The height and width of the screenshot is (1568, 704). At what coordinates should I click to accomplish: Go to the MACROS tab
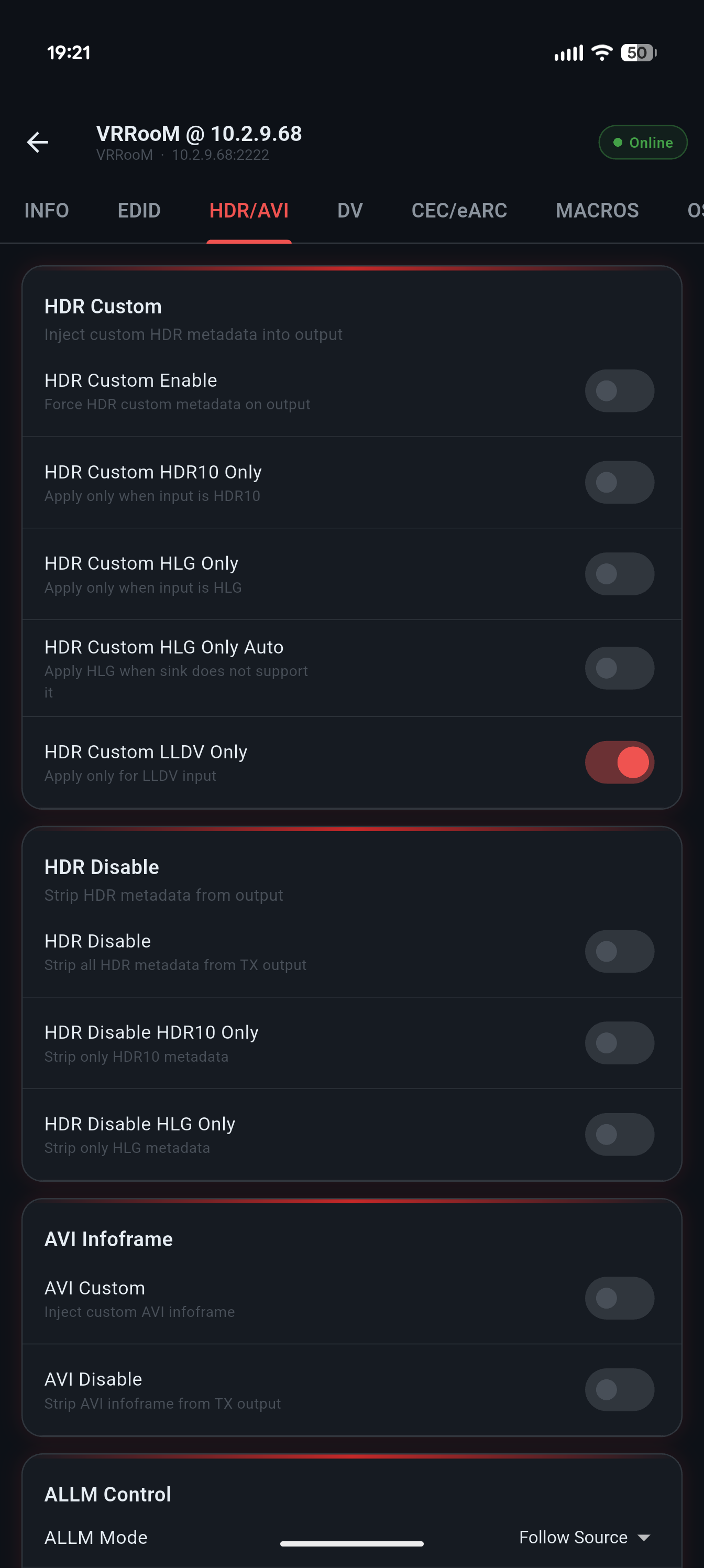[x=597, y=211]
